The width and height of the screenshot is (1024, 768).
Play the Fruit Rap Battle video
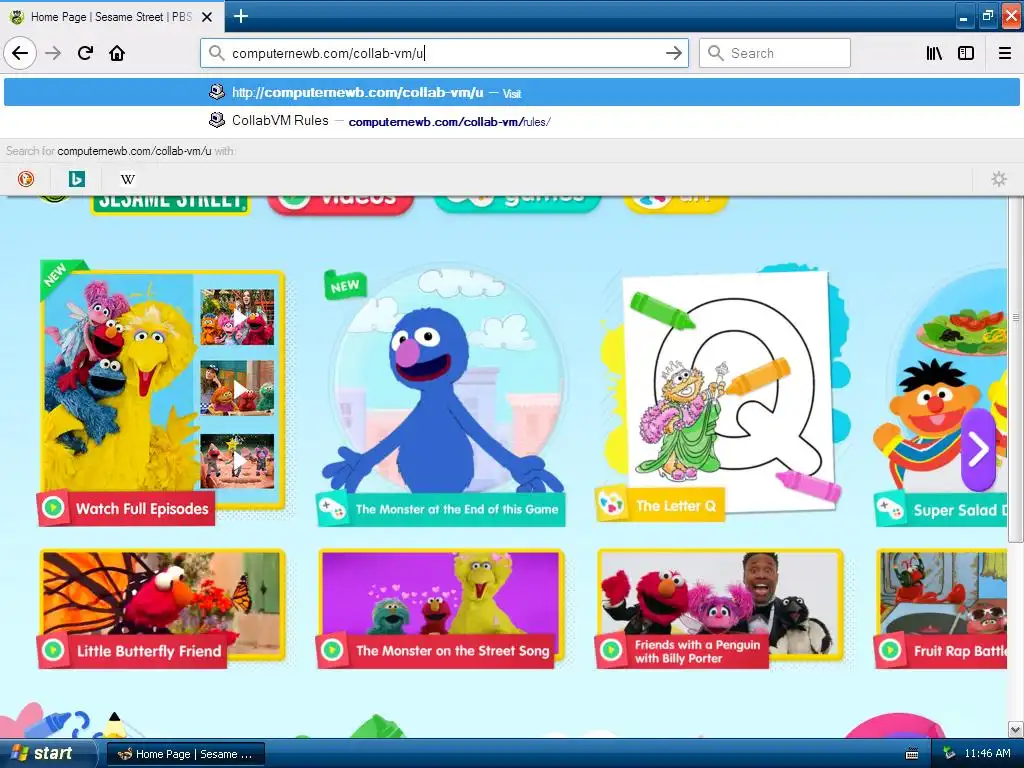[x=941, y=609]
